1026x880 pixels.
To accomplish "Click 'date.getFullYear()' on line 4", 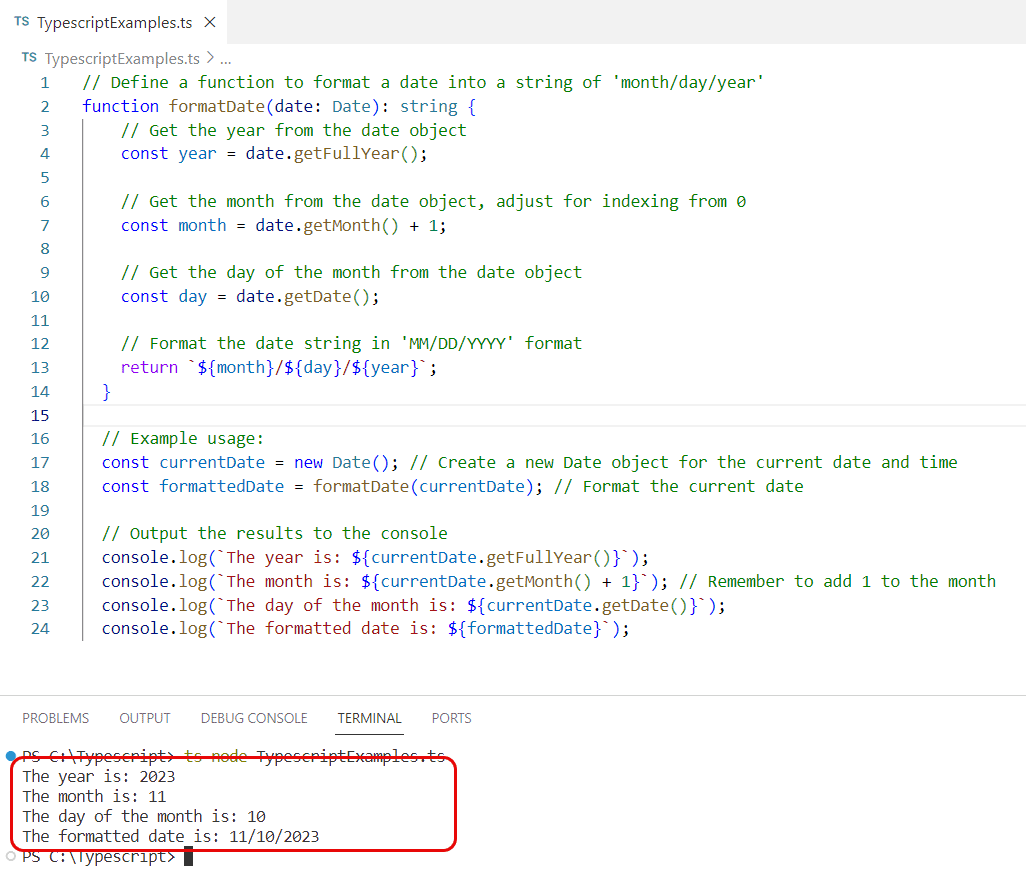I will pyautogui.click(x=331, y=154).
